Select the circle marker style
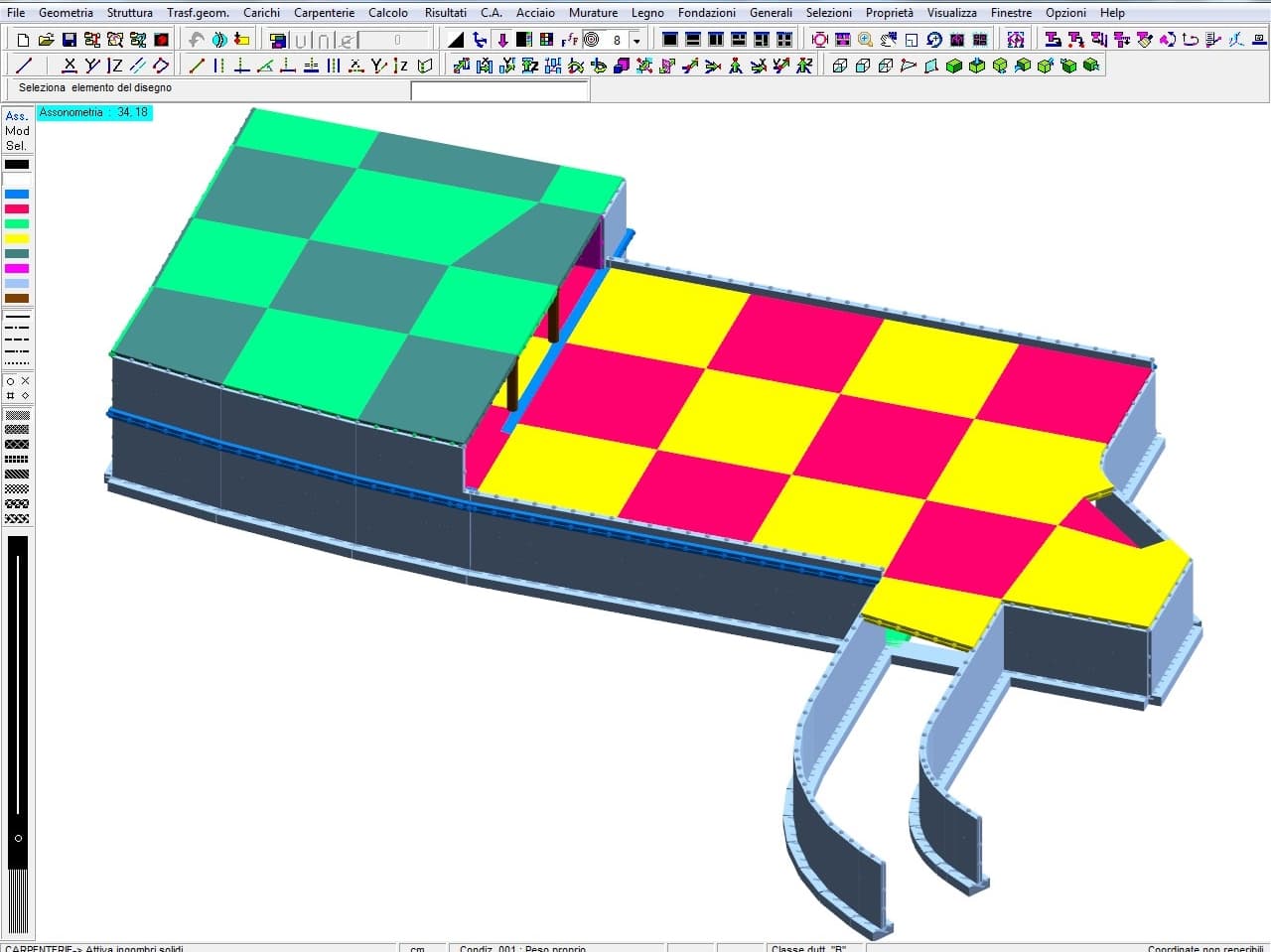The width and height of the screenshot is (1271, 952). click(x=11, y=381)
